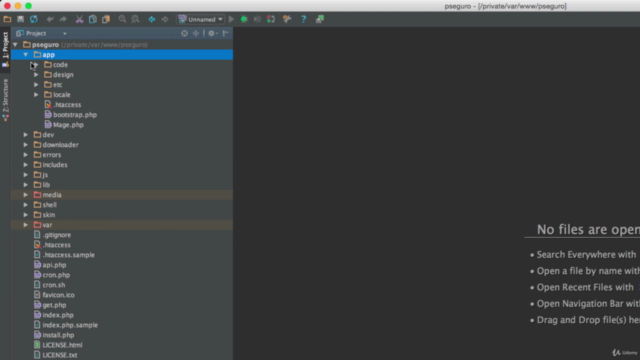Expand the etc folder
The image size is (640, 360).
point(36,84)
